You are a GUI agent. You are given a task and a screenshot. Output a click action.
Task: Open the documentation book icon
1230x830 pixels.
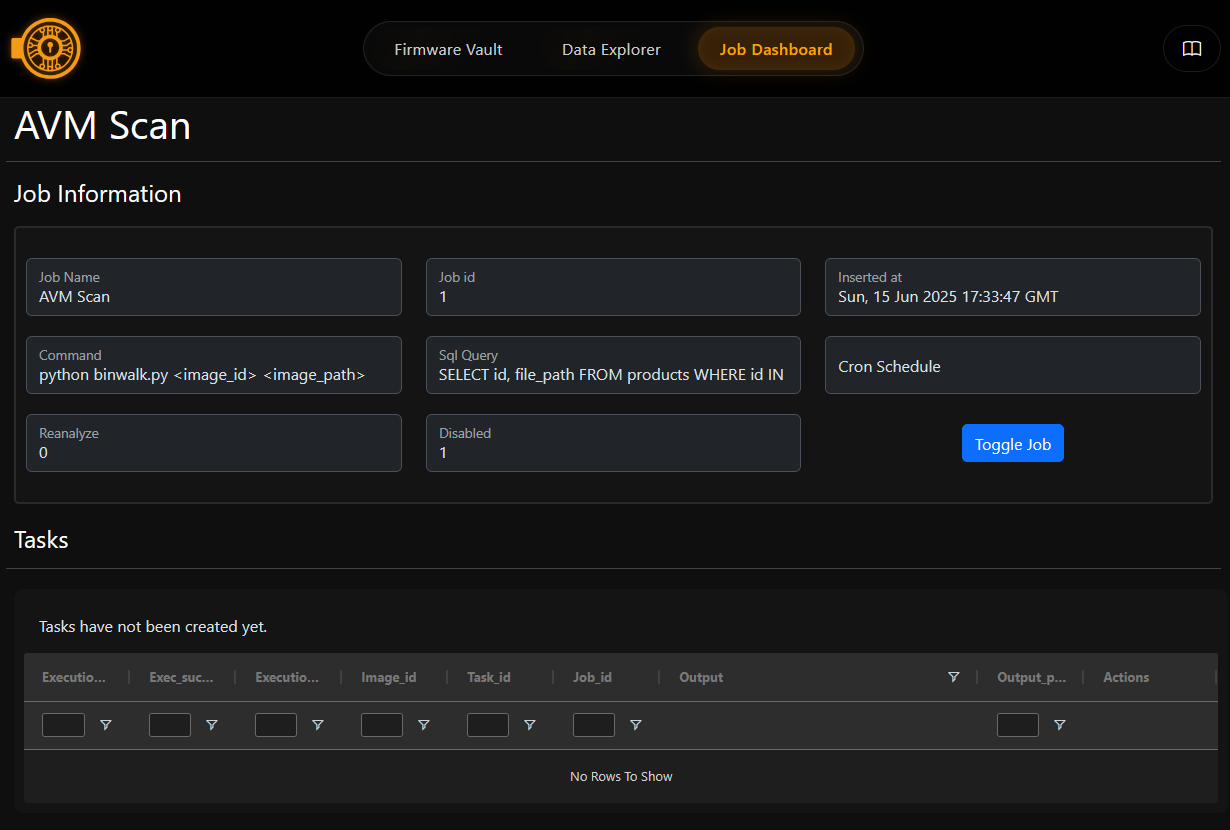tap(1191, 49)
